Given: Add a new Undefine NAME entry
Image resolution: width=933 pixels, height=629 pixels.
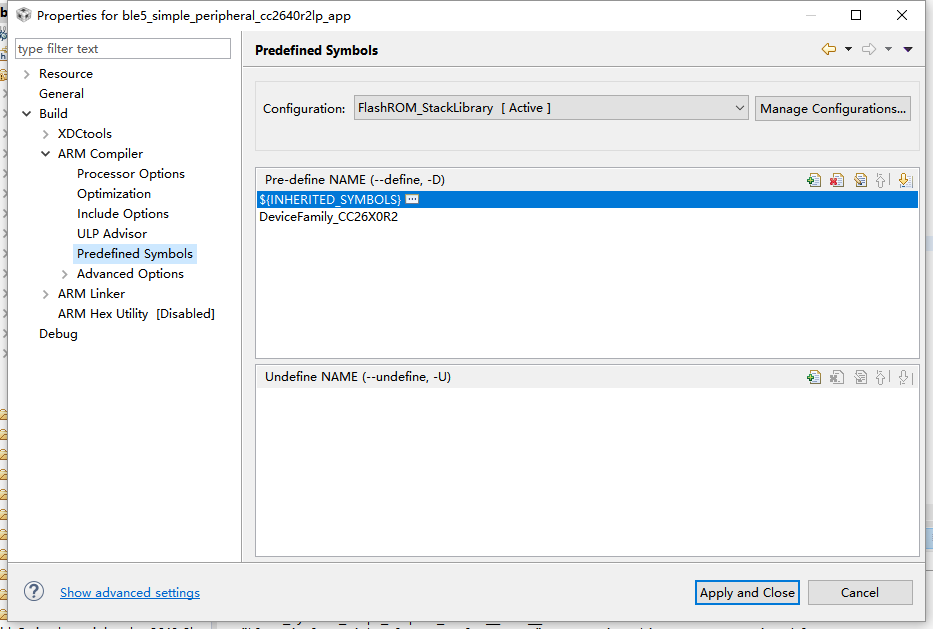Looking at the screenshot, I should (x=814, y=377).
